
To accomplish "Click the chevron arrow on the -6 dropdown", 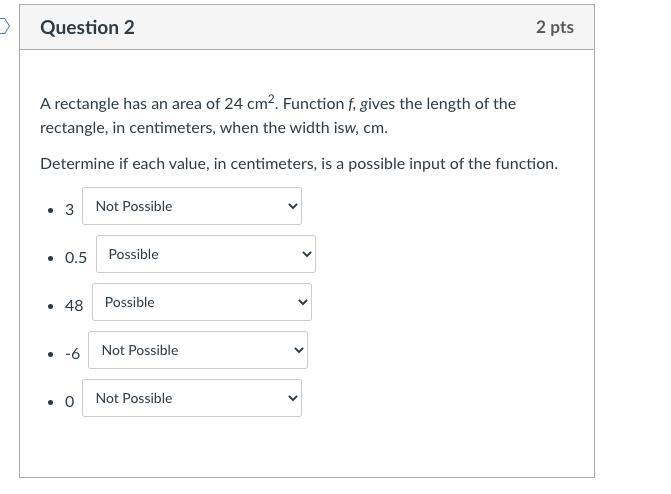I will coord(298,350).
